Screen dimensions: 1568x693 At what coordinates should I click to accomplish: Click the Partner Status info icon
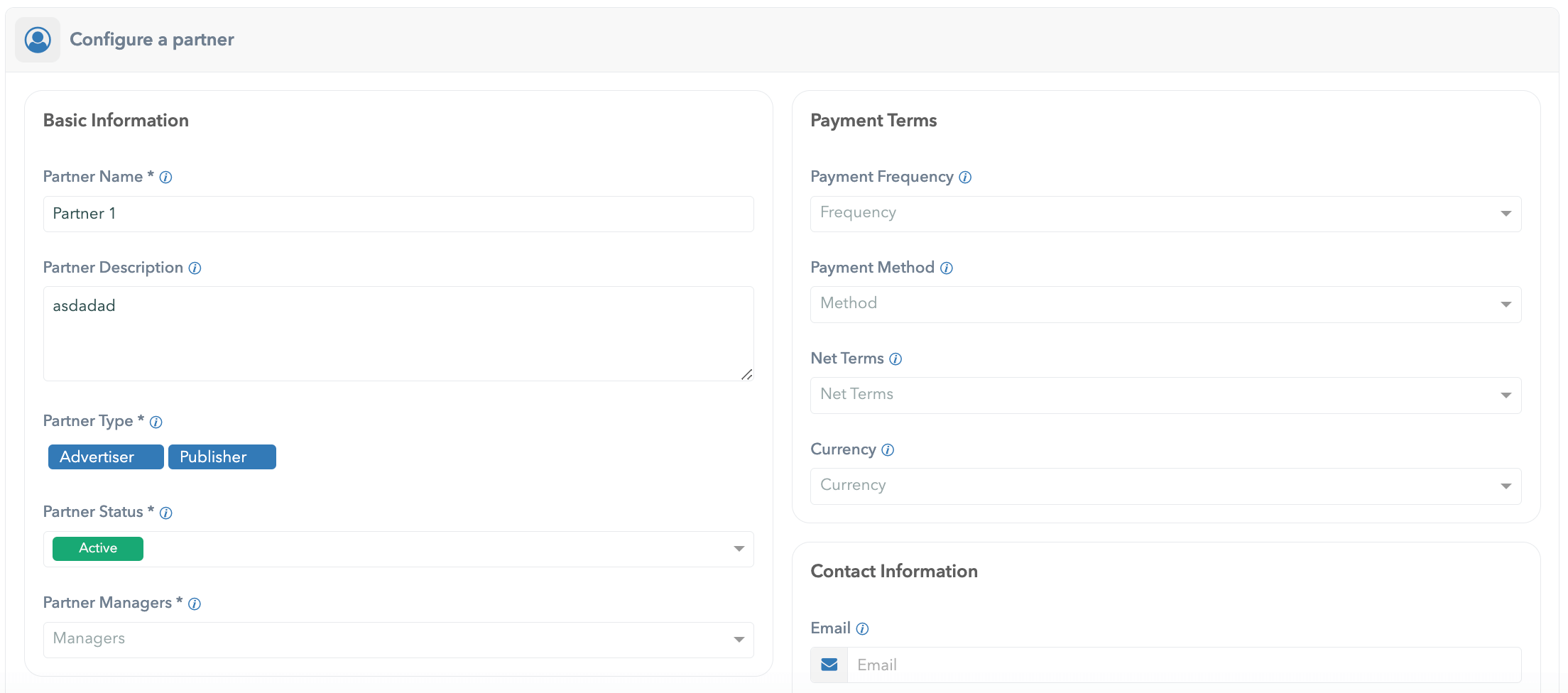click(166, 513)
